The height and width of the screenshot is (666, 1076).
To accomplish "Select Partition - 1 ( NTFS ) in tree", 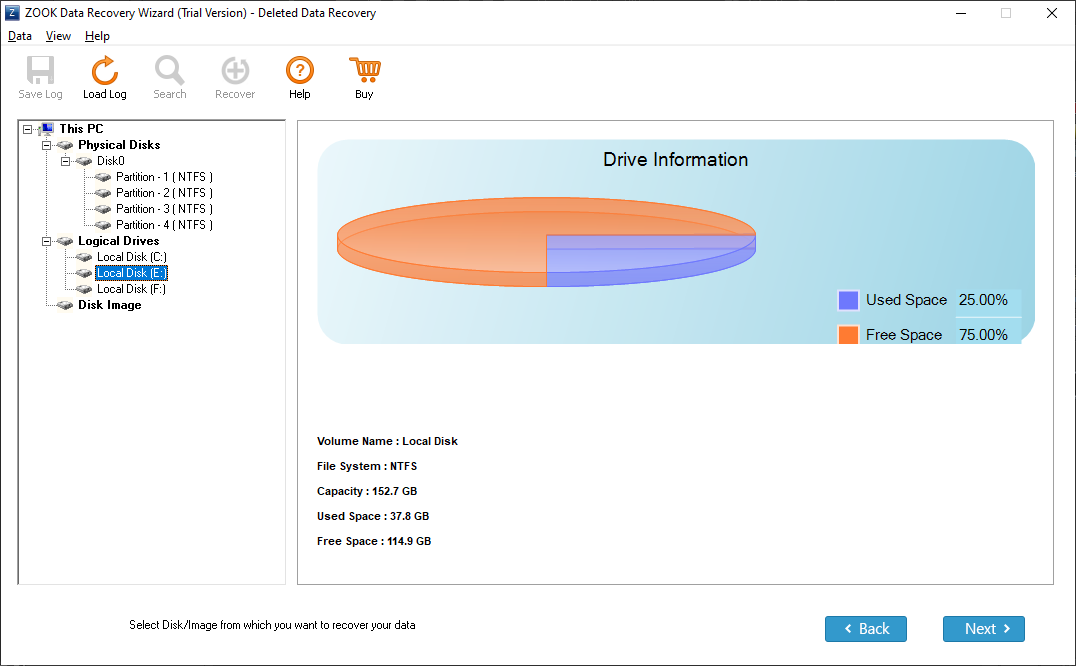I will coord(164,177).
